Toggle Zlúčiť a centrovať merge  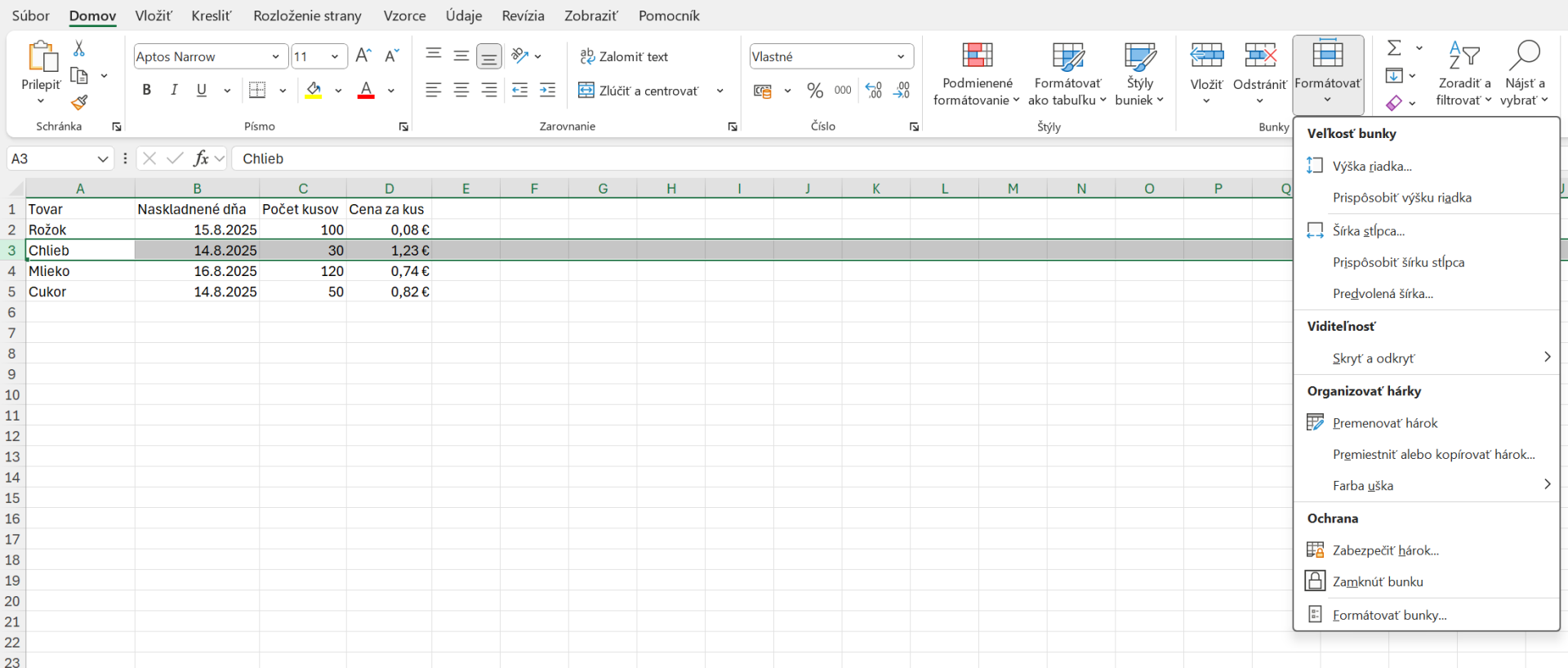click(x=639, y=91)
